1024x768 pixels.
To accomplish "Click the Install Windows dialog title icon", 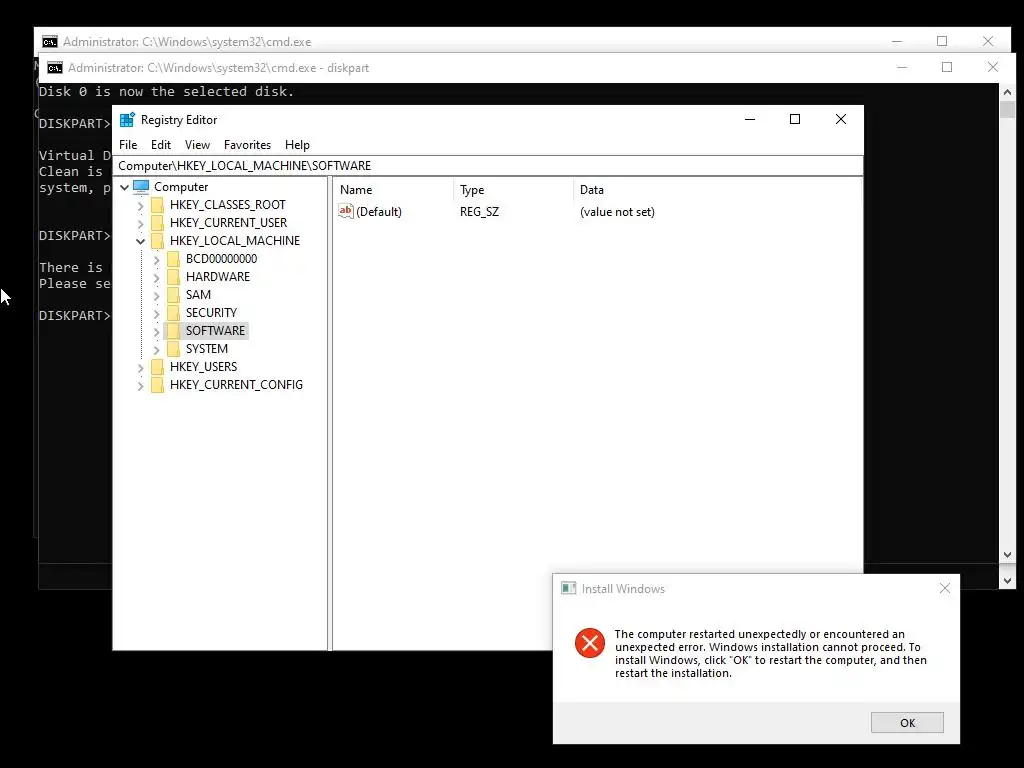I will tap(569, 588).
